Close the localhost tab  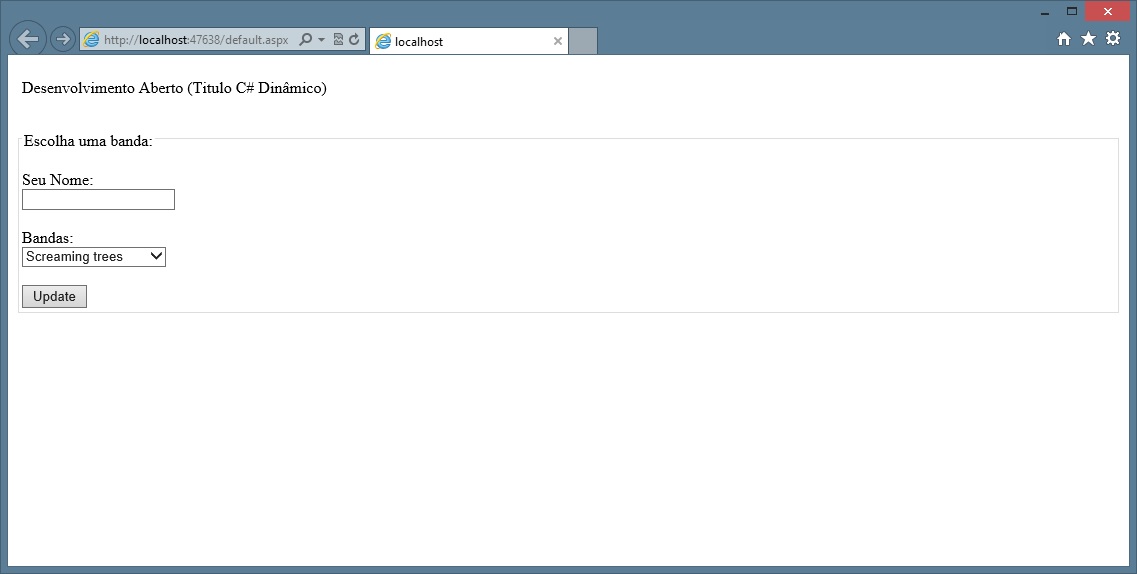557,41
